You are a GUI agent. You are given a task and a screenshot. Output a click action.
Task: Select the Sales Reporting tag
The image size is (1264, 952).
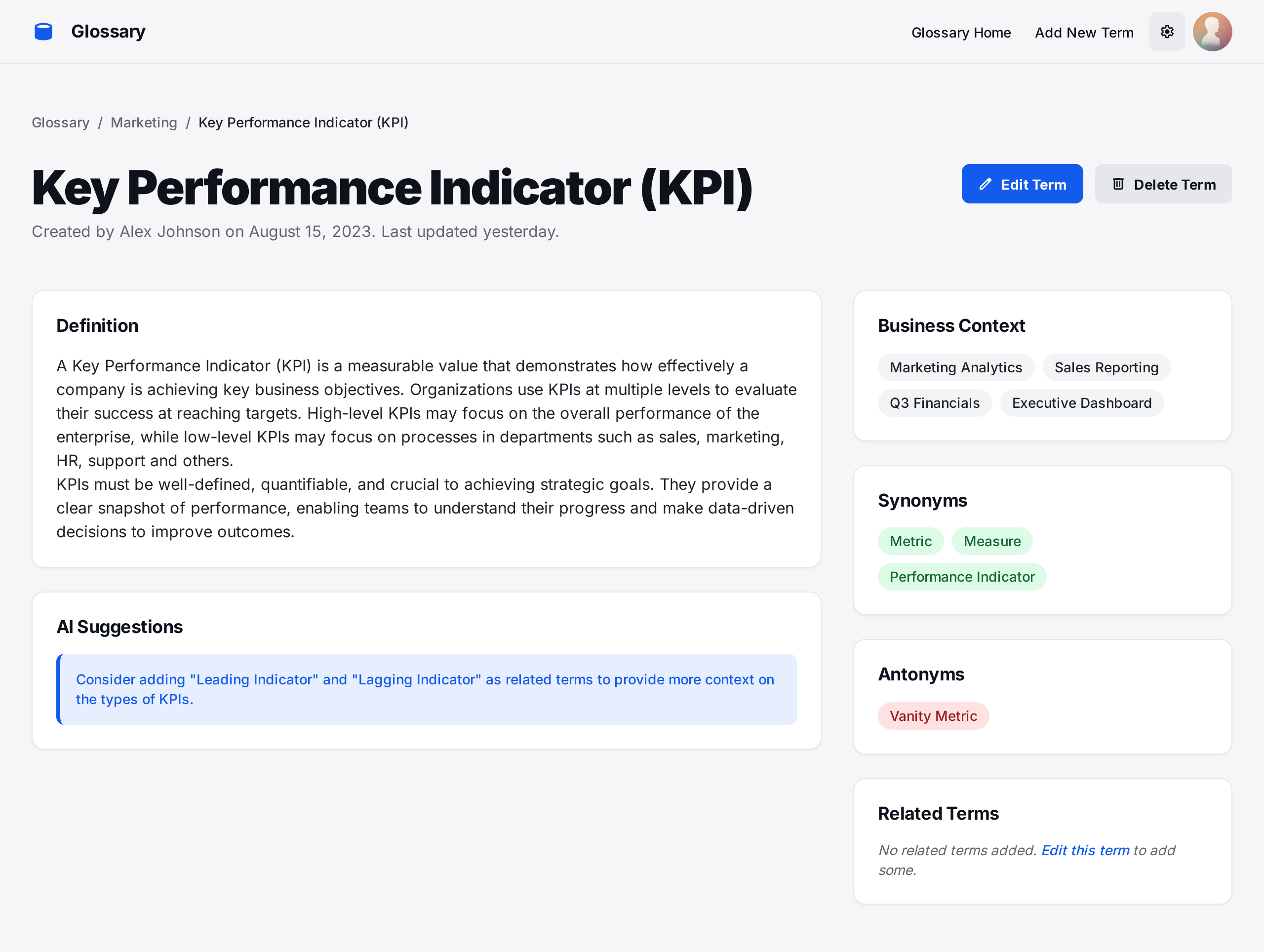pyautogui.click(x=1106, y=367)
